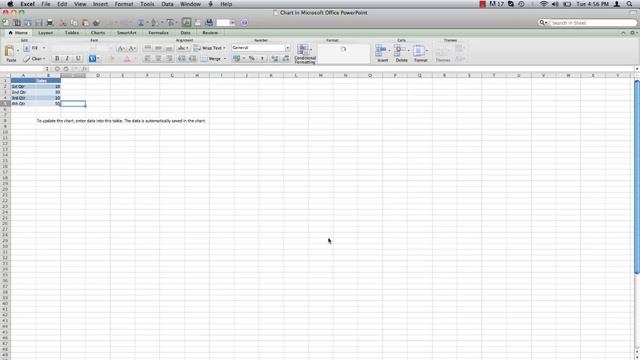Click the Print icon in toolbar
The width and height of the screenshot is (640, 360).
[50, 22]
